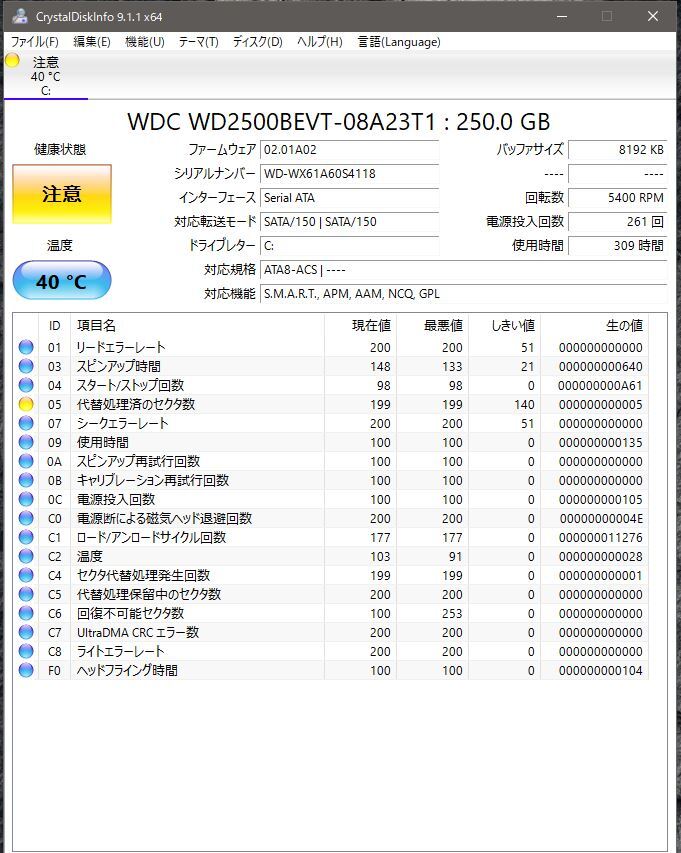The height and width of the screenshot is (853, 681).
Task: Click the features field S.M.A.R.T., APM, AAM
Action: click(x=463, y=293)
